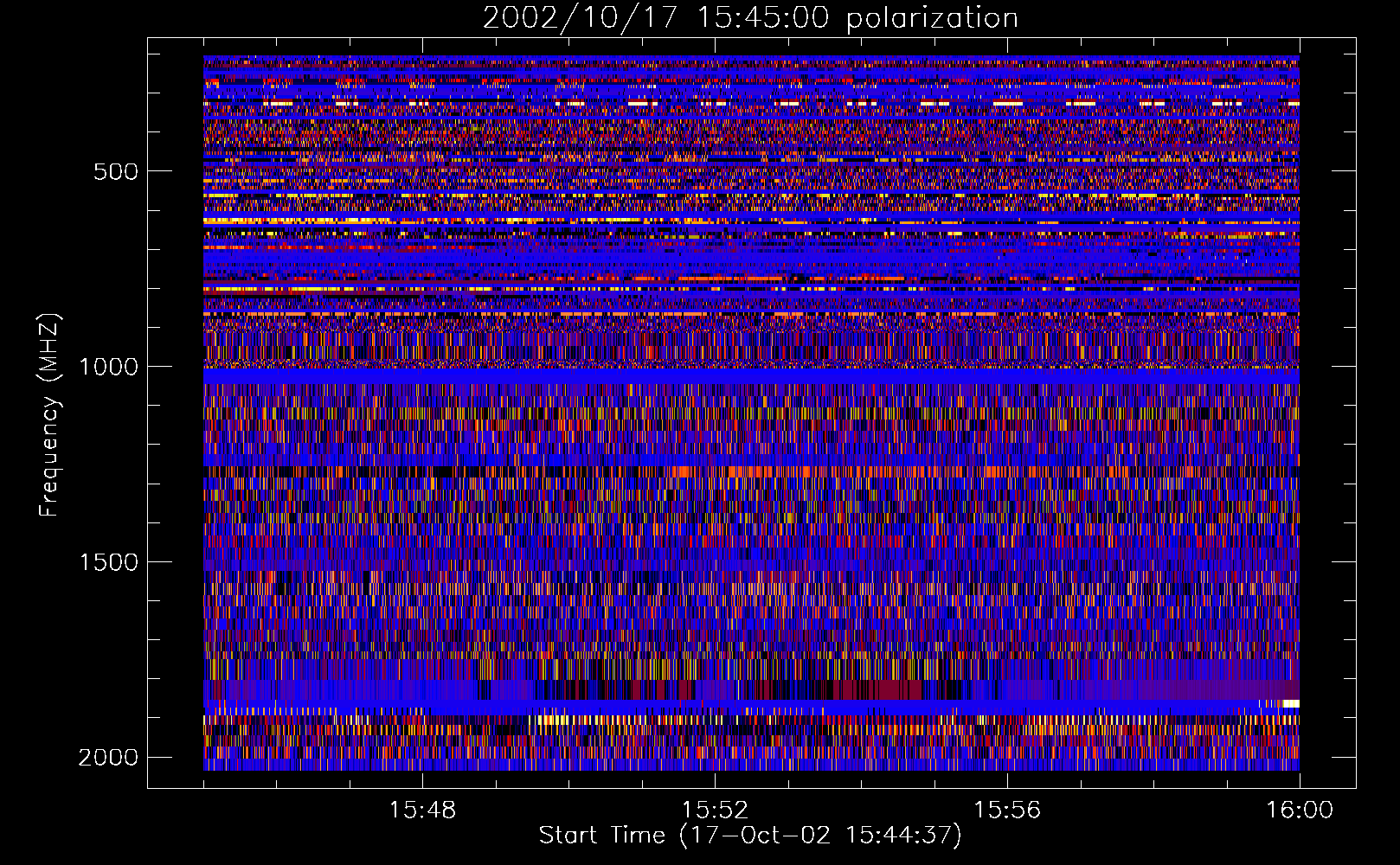Screen dimensions: 1400x865
Task: Click the 15:52 time axis label
Action: coord(715,811)
